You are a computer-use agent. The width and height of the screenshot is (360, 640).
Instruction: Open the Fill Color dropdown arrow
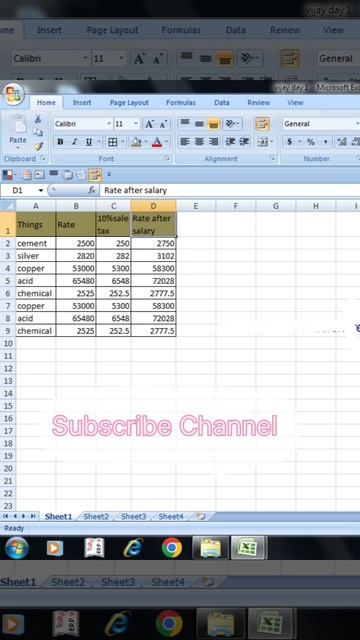(146, 142)
